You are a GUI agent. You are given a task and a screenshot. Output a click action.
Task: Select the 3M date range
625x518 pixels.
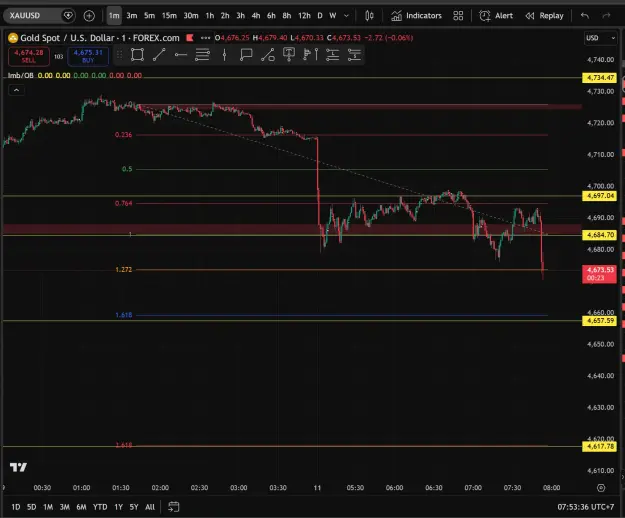[x=65, y=507]
